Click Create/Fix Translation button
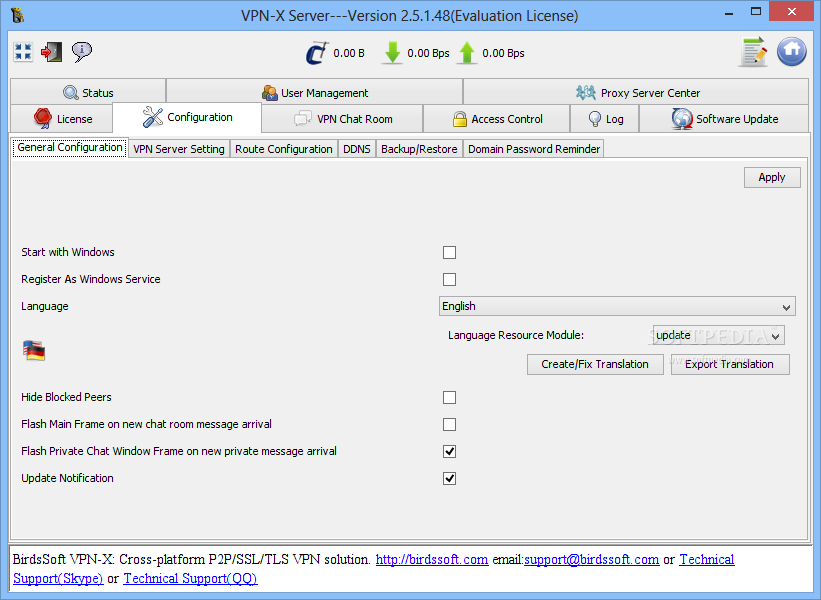 click(595, 364)
